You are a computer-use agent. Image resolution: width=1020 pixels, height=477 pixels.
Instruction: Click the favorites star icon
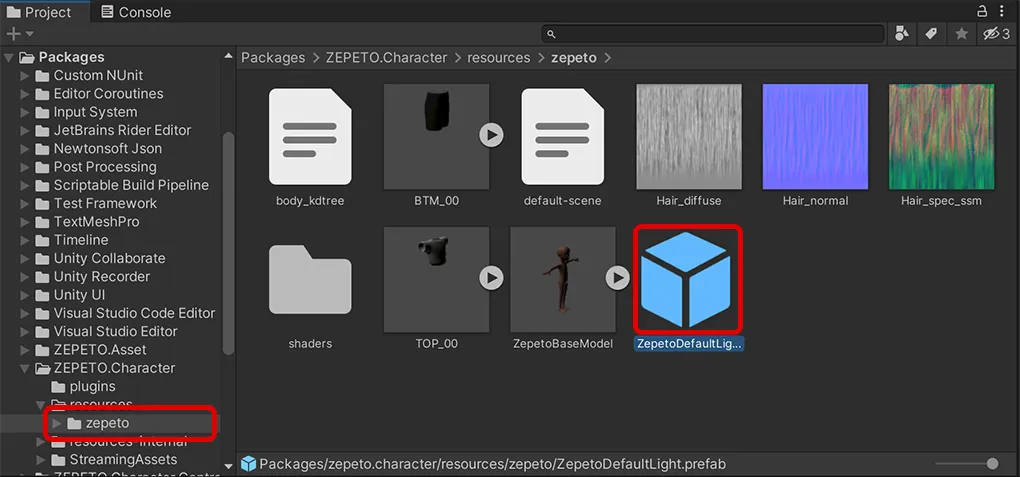[961, 34]
